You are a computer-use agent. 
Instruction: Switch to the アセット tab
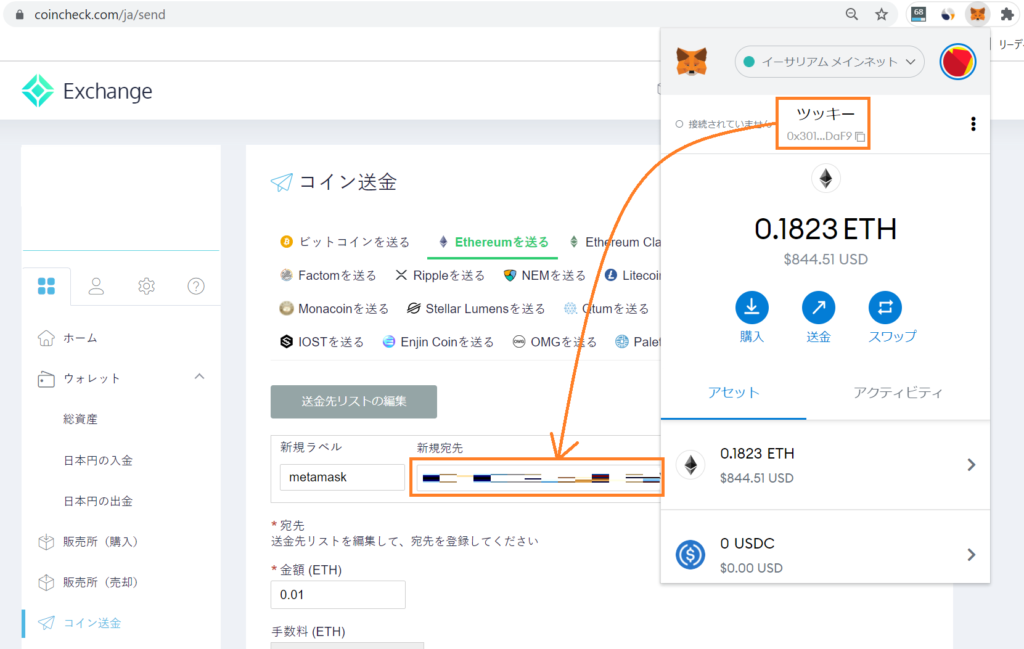pyautogui.click(x=733, y=392)
